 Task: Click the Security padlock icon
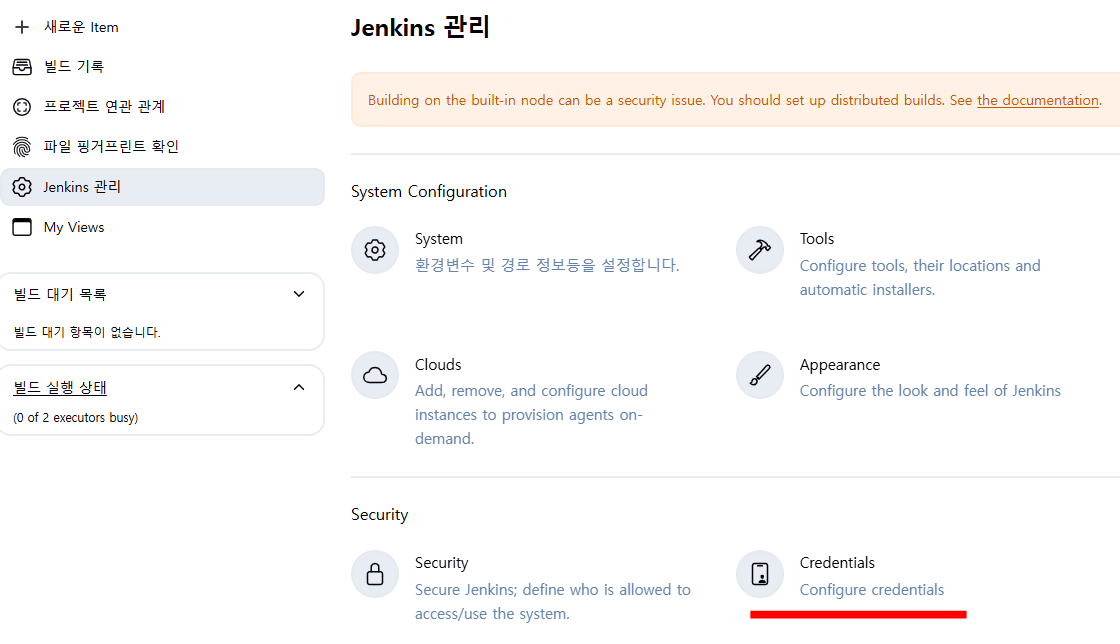(375, 574)
